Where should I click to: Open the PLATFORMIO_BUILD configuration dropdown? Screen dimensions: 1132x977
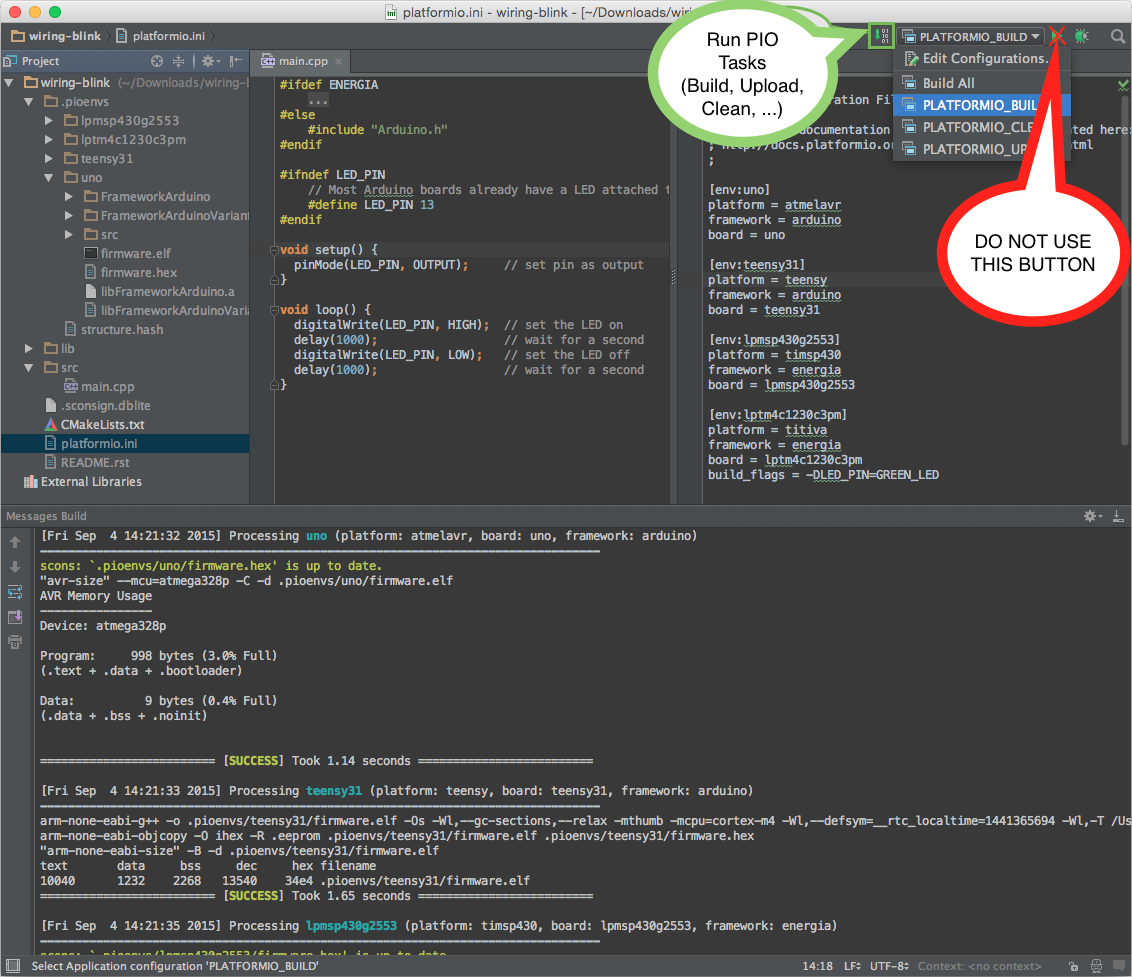pos(971,36)
